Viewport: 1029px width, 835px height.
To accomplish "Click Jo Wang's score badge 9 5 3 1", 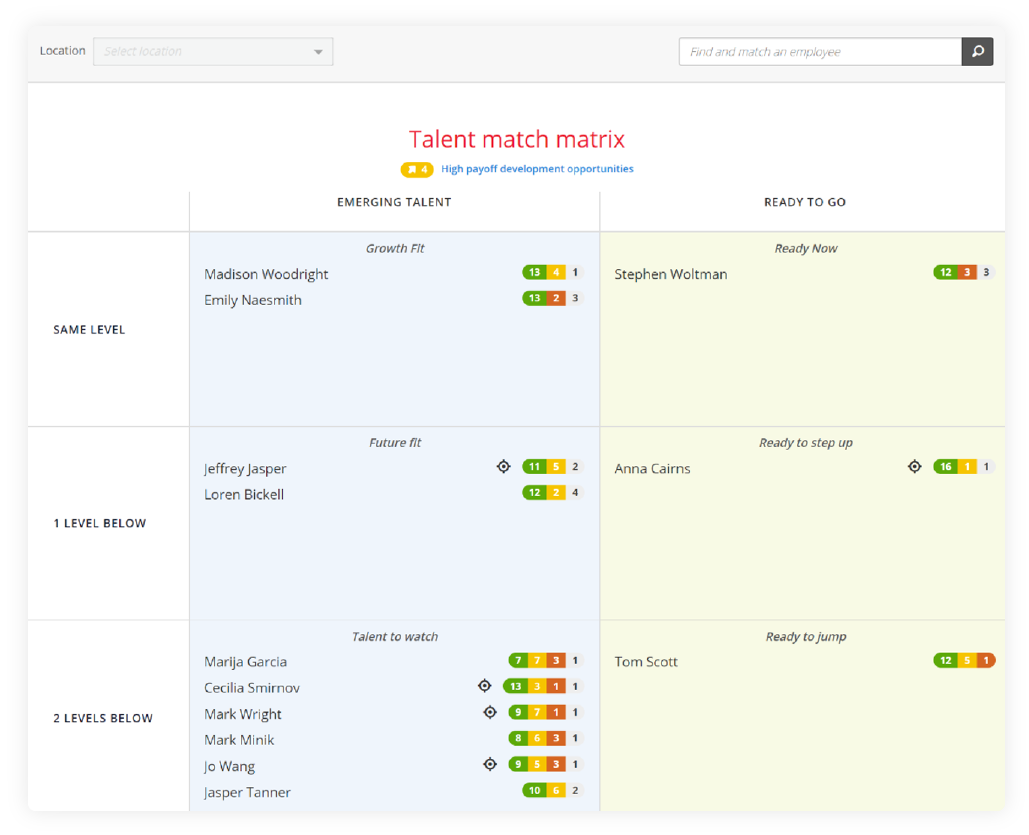I will coord(546,764).
